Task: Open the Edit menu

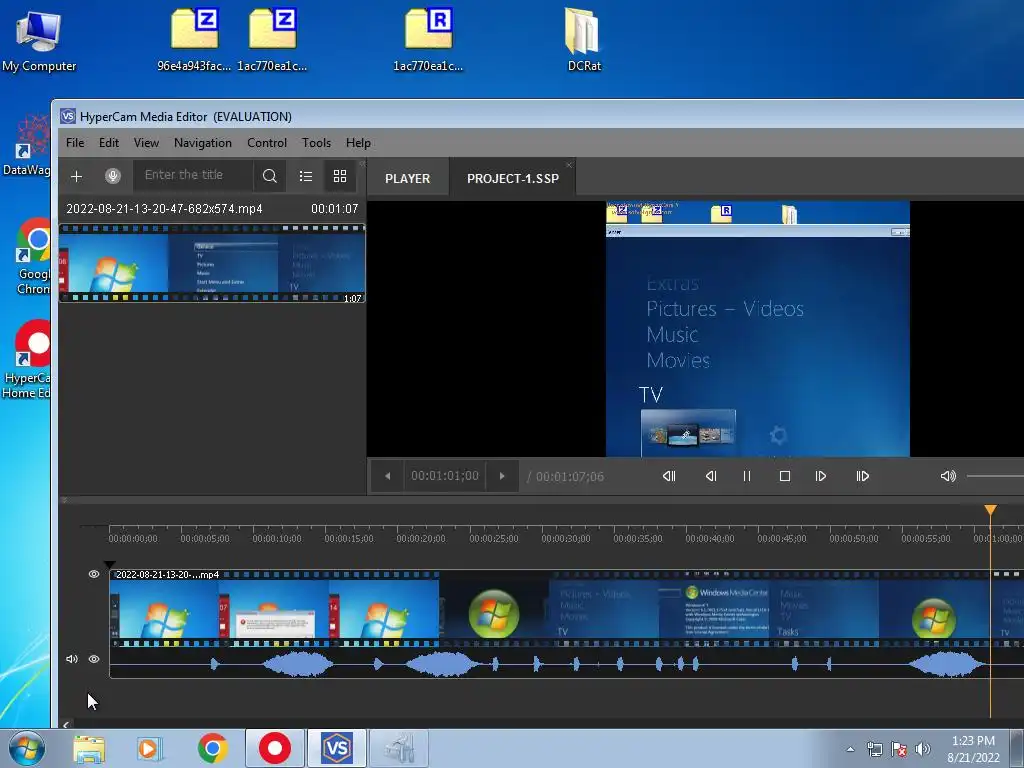Action: pyautogui.click(x=108, y=142)
